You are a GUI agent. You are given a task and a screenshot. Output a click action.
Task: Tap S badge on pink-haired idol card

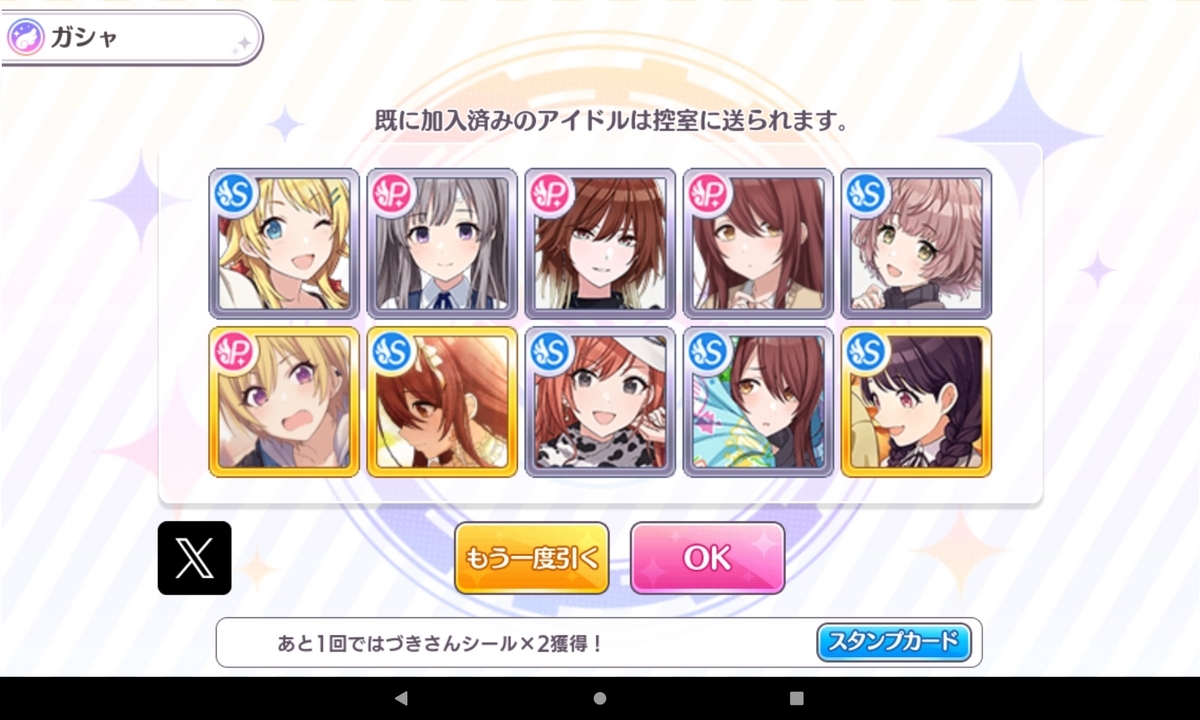(867, 194)
